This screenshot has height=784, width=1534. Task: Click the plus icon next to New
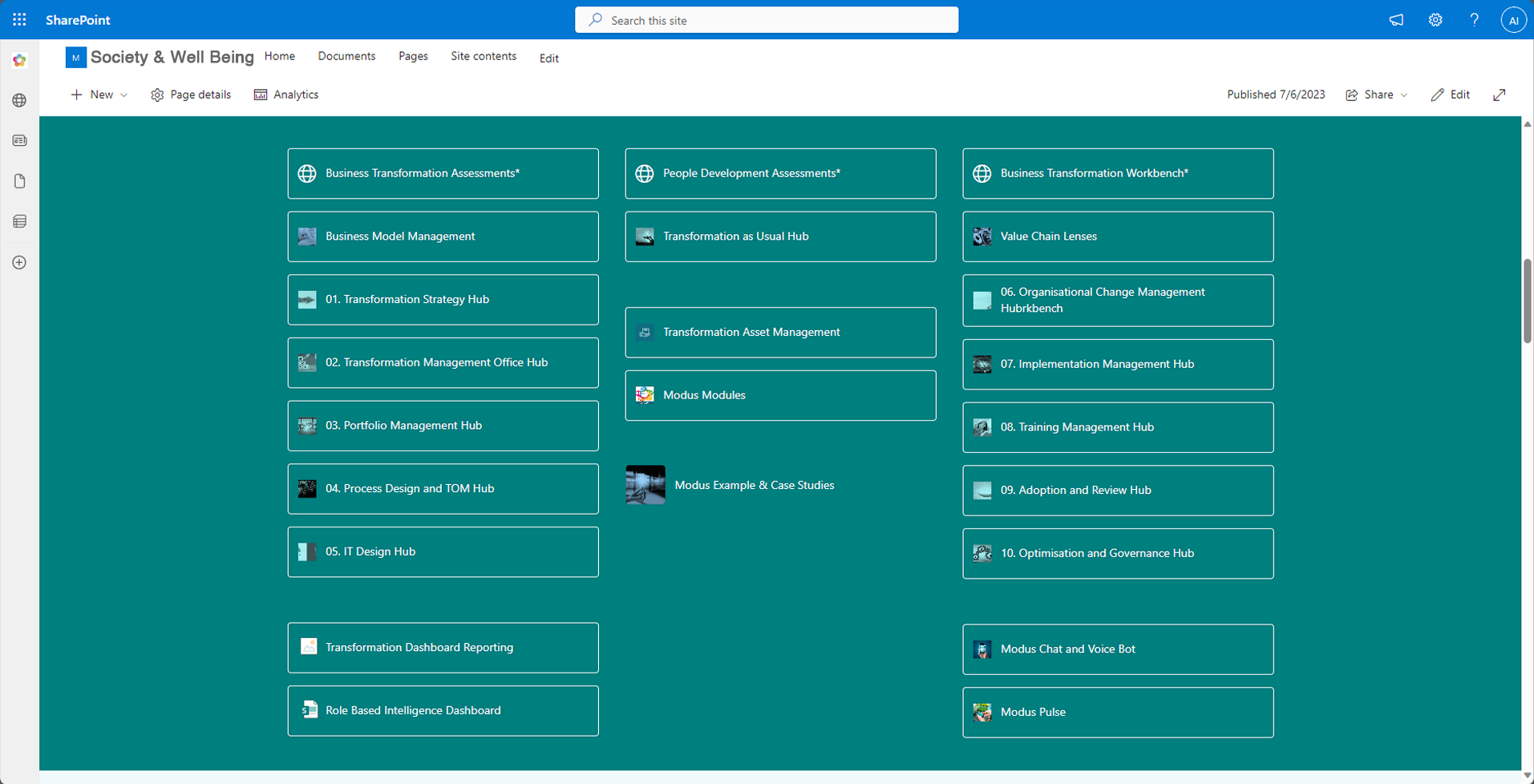pyautogui.click(x=76, y=95)
